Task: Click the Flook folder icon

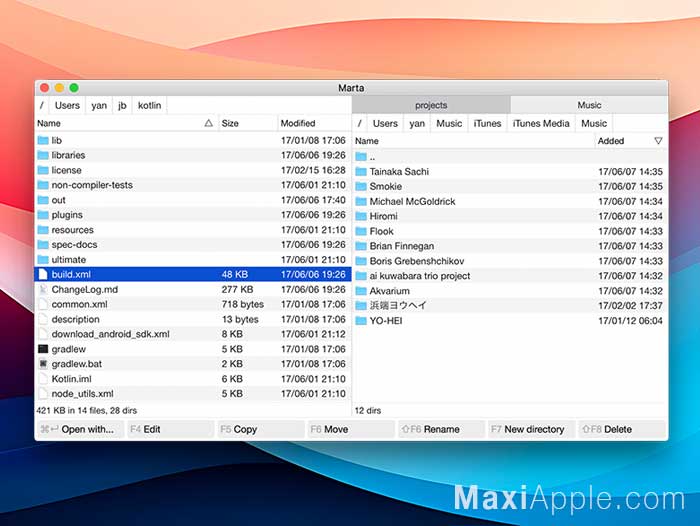Action: pyautogui.click(x=361, y=231)
